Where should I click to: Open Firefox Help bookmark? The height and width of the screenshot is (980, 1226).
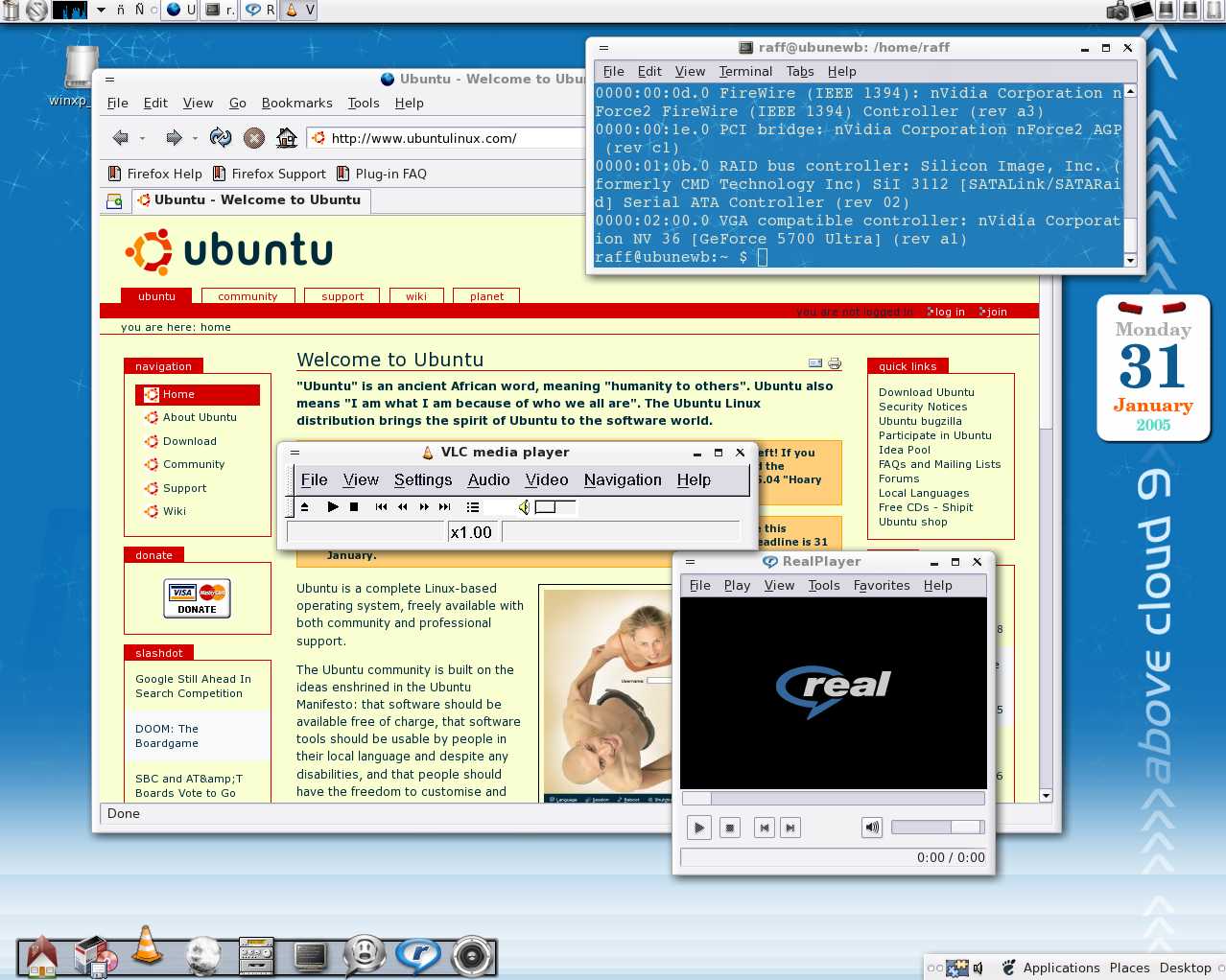point(155,174)
